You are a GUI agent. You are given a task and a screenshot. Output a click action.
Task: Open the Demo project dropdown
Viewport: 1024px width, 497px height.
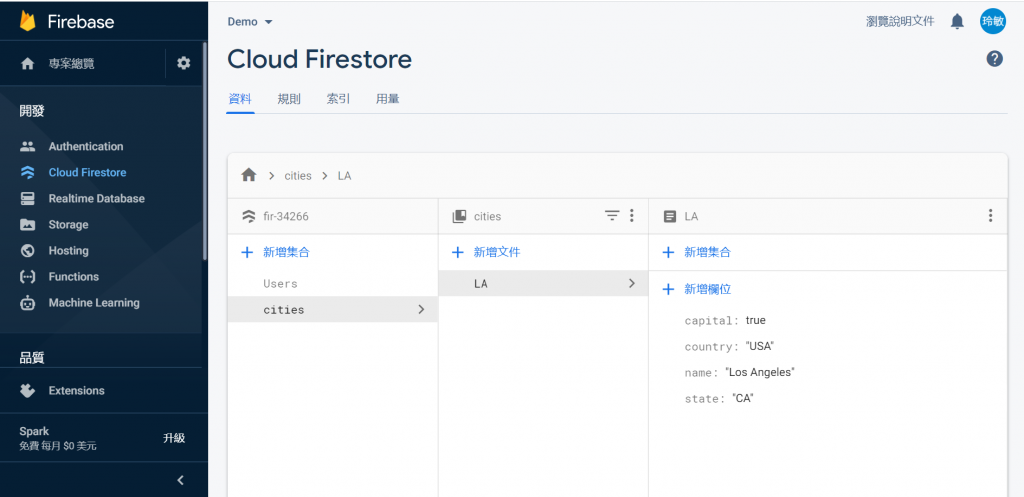[249, 22]
